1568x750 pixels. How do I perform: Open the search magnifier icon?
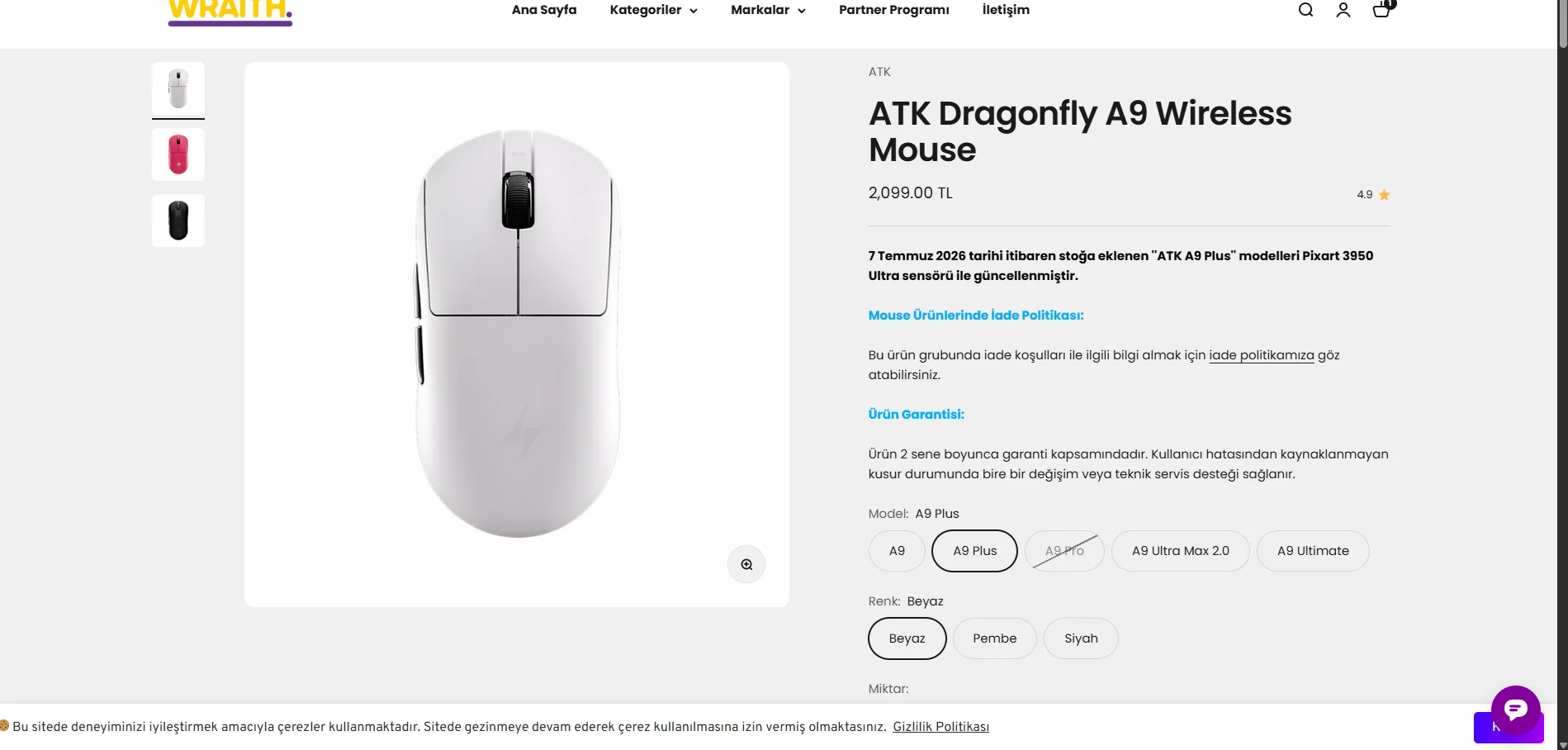1305,10
